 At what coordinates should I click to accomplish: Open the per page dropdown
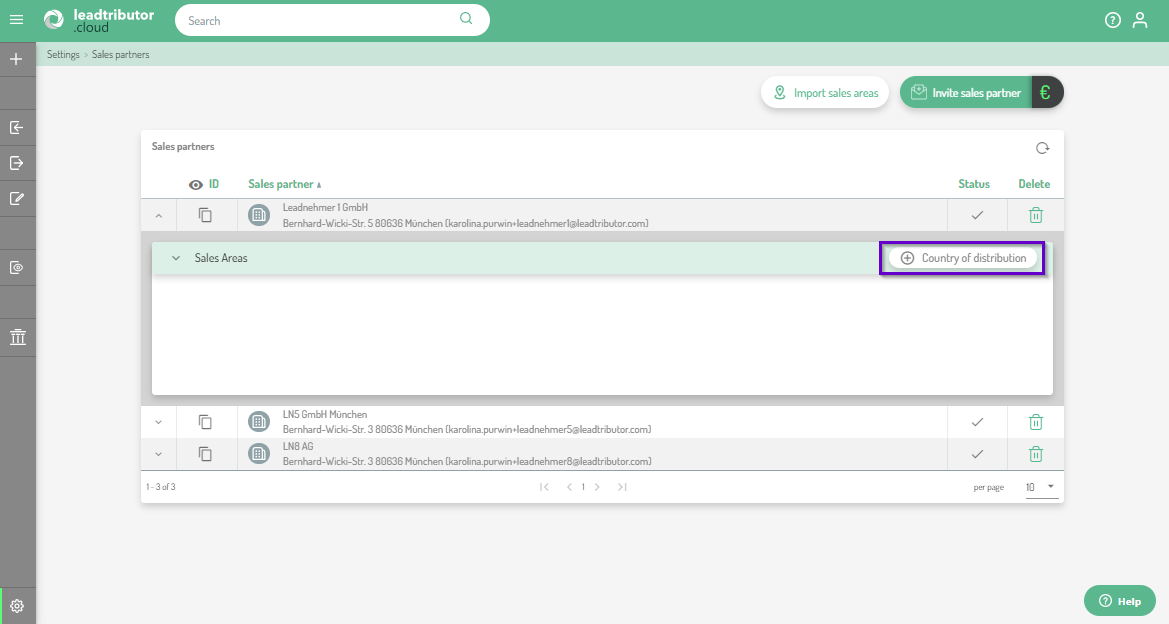pos(1040,487)
